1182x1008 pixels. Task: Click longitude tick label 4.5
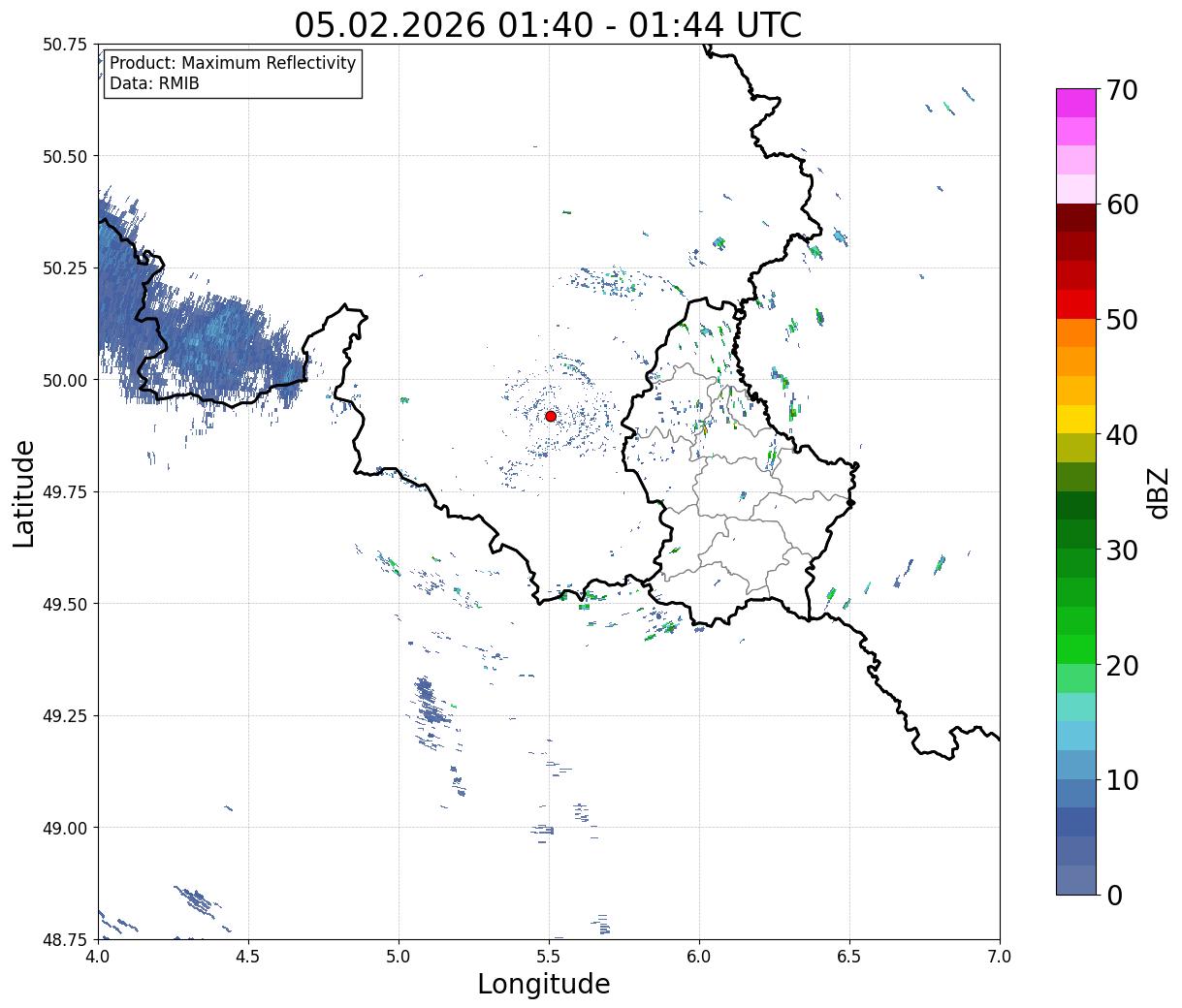click(x=248, y=956)
